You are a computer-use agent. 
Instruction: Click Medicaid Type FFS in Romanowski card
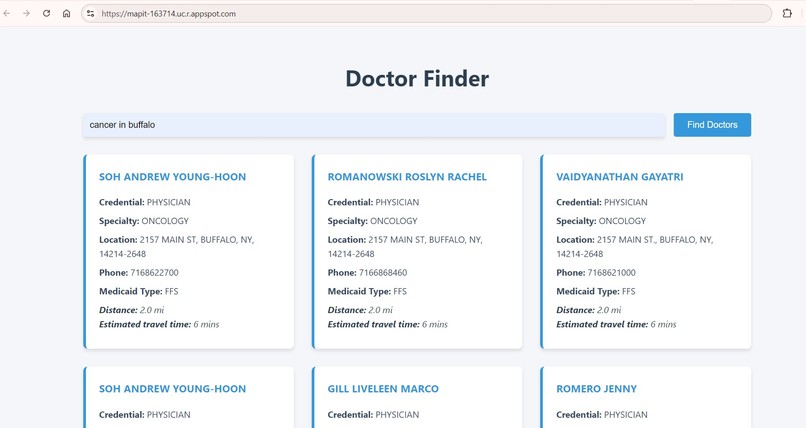(x=367, y=291)
